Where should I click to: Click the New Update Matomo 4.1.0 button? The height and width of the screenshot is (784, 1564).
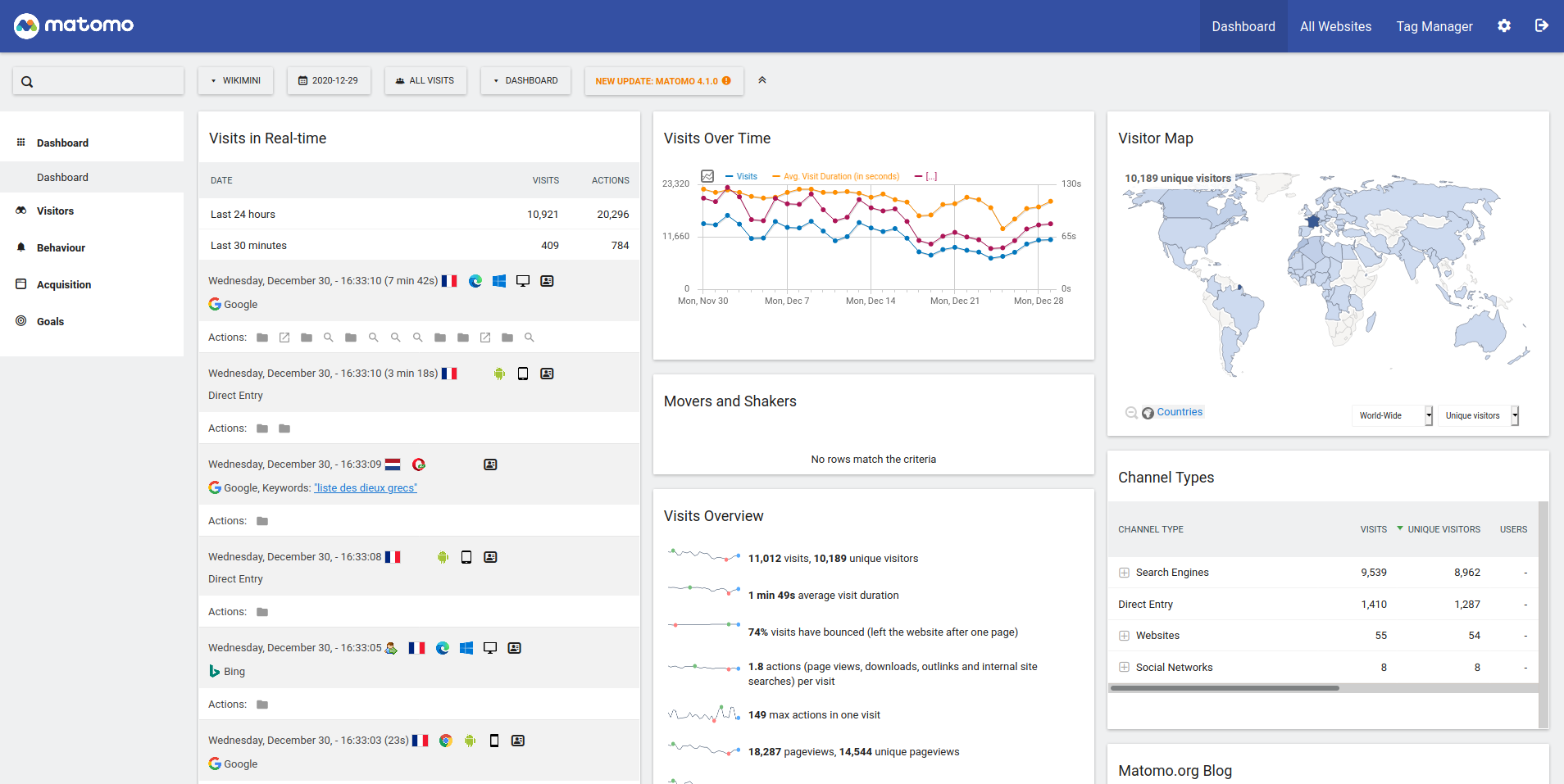pyautogui.click(x=663, y=81)
